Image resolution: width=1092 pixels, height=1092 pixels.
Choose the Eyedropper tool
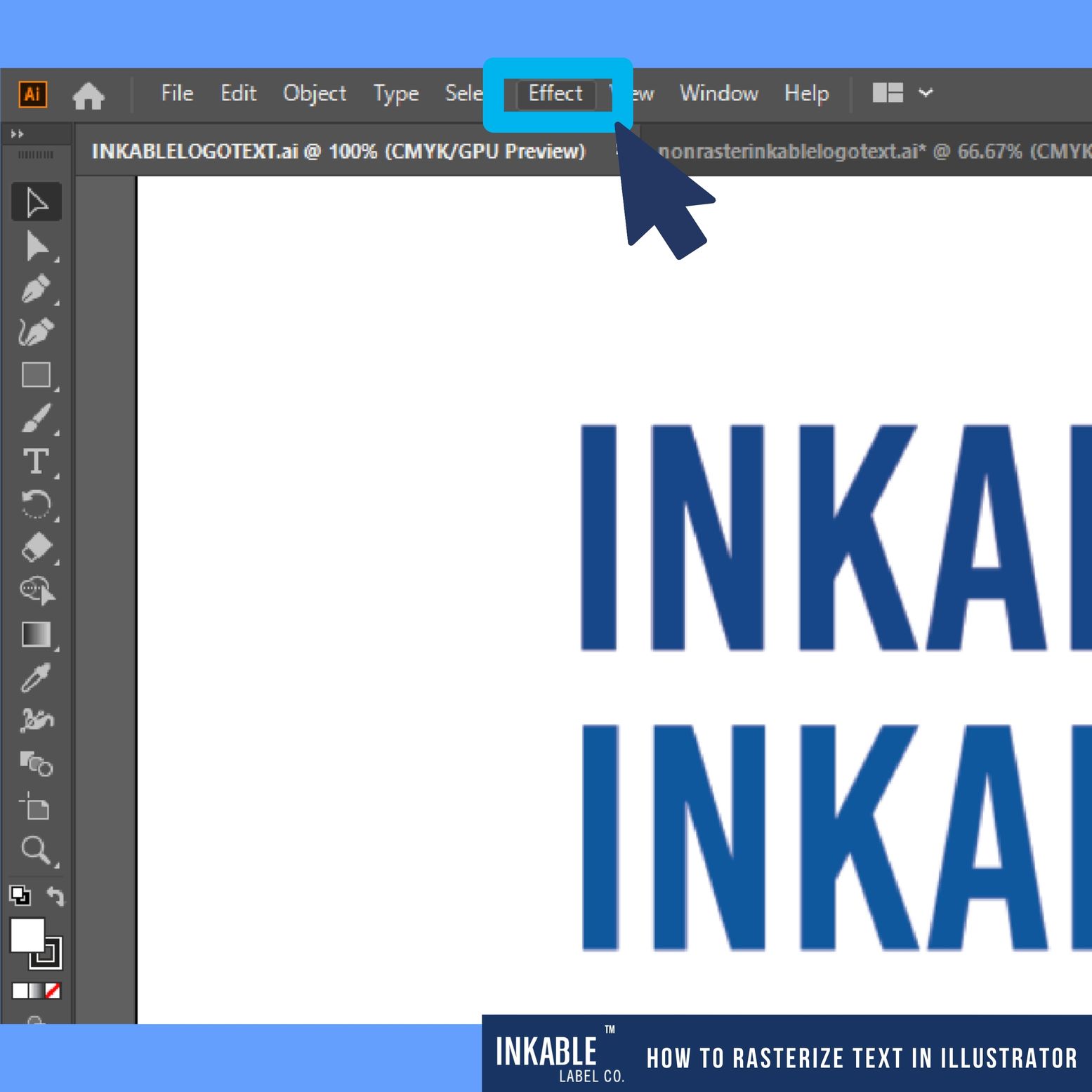pyautogui.click(x=37, y=678)
